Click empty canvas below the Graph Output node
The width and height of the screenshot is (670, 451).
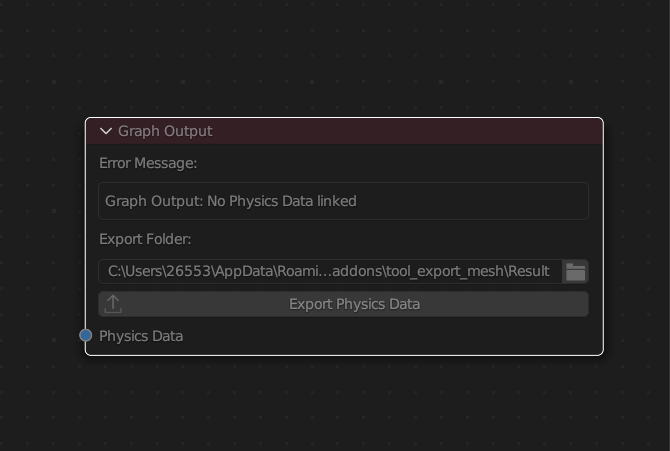342,404
